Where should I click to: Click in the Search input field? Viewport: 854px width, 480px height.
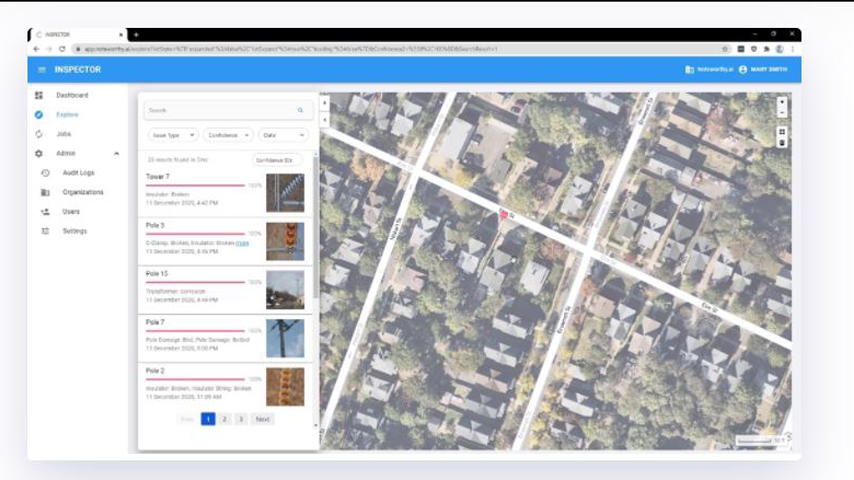(218, 110)
